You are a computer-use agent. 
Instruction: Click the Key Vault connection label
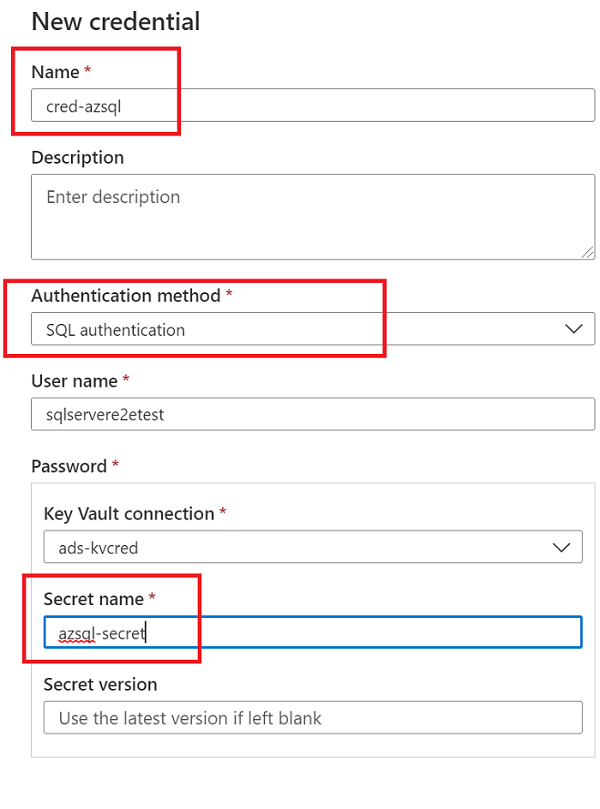coord(128,513)
